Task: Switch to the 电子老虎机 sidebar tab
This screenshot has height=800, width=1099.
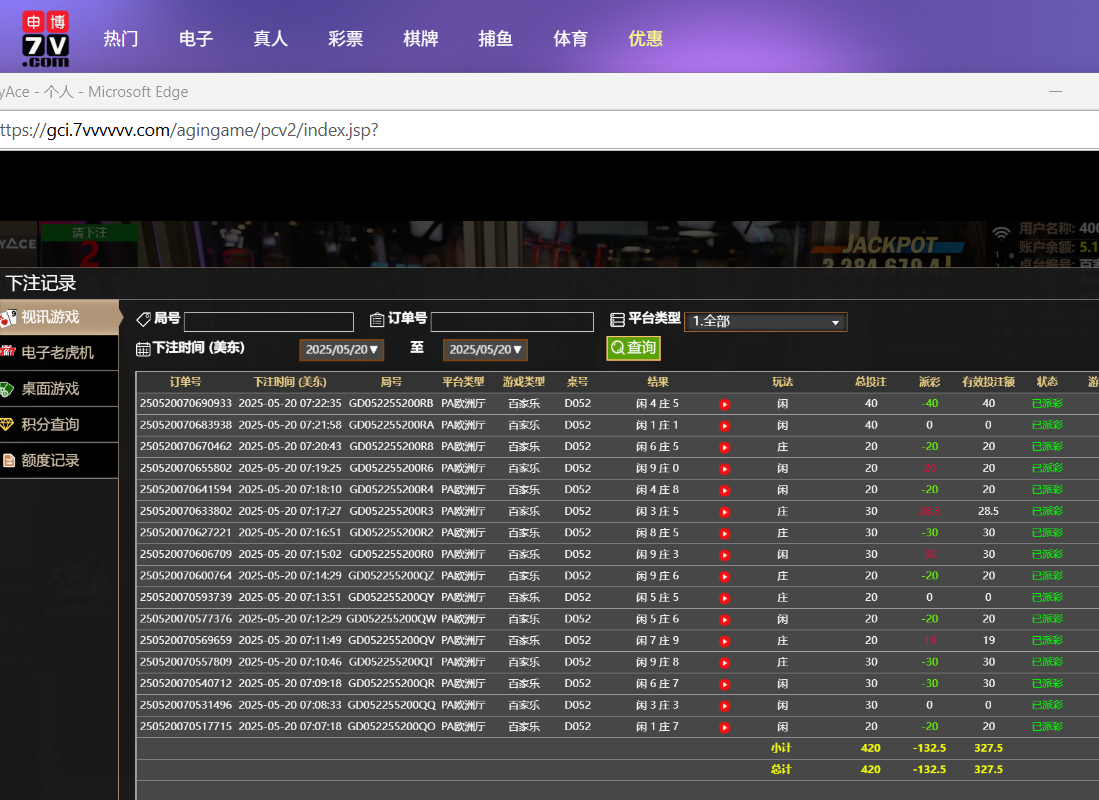Action: click(58, 353)
